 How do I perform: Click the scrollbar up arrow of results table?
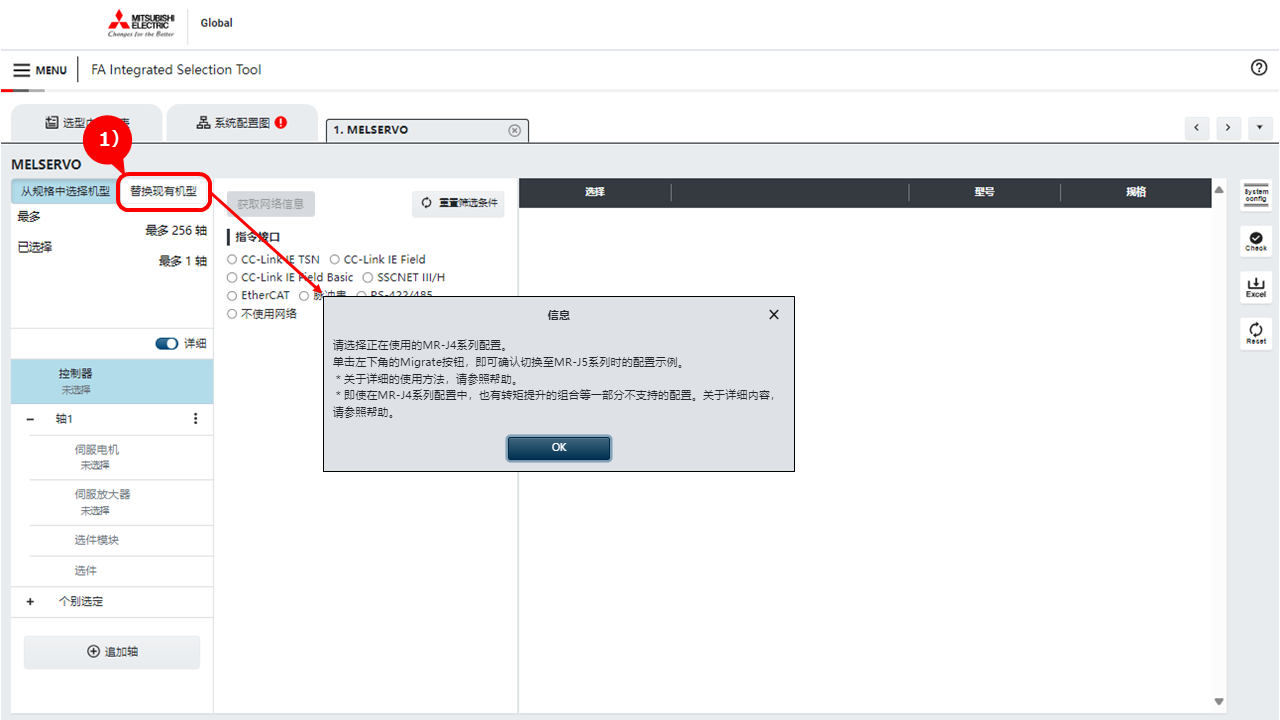click(1219, 190)
